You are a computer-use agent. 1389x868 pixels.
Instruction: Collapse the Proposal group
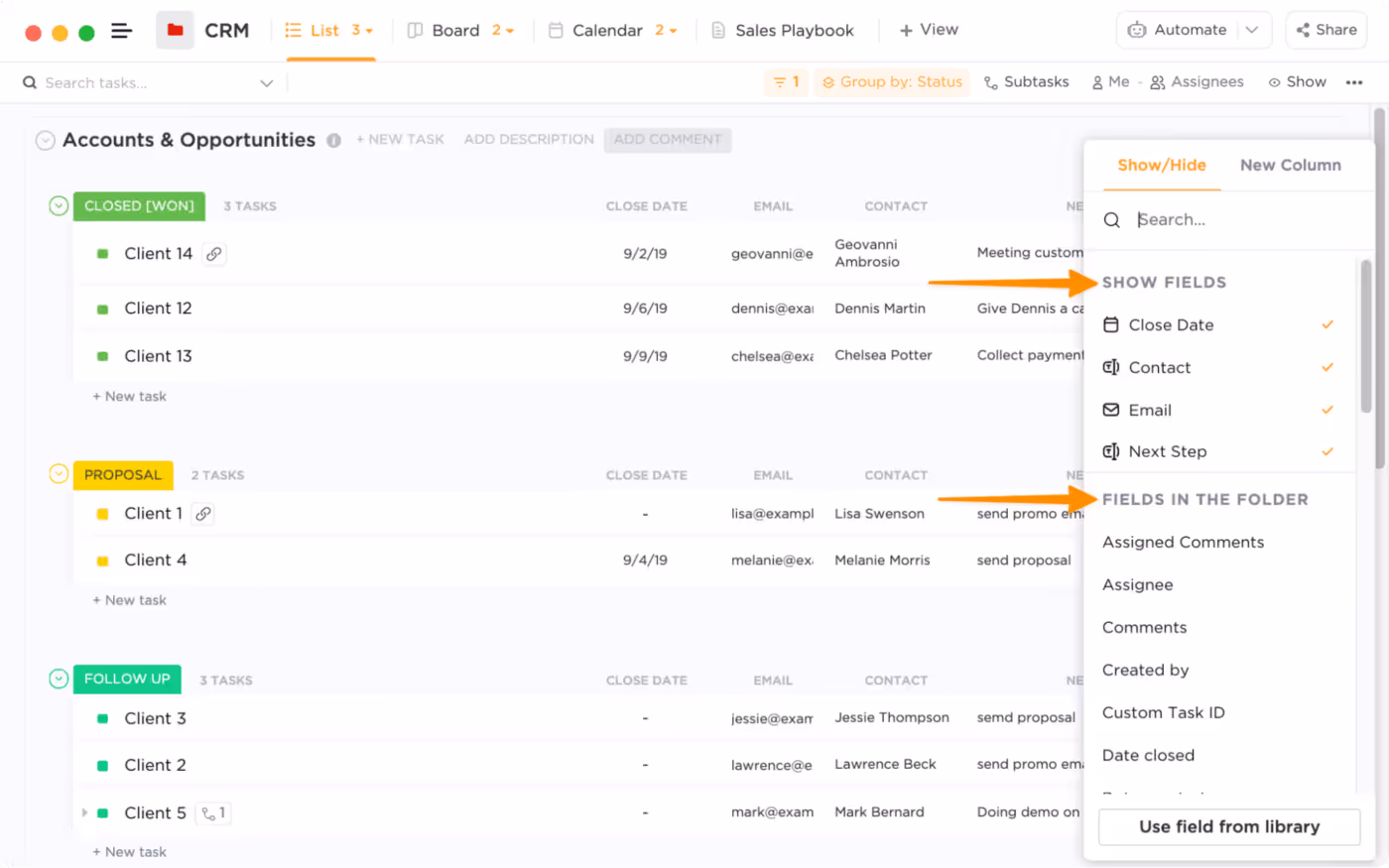(x=59, y=475)
